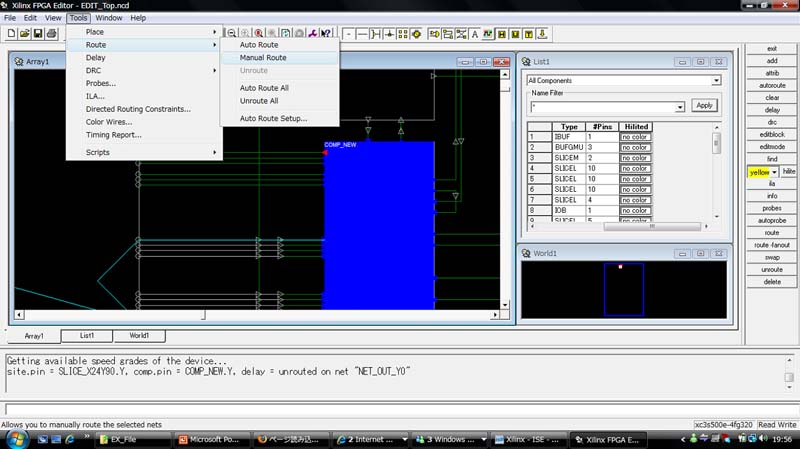Screen dimensions: 800x449
Task: Open the yellow highlight color dropdown
Action: tap(774, 172)
